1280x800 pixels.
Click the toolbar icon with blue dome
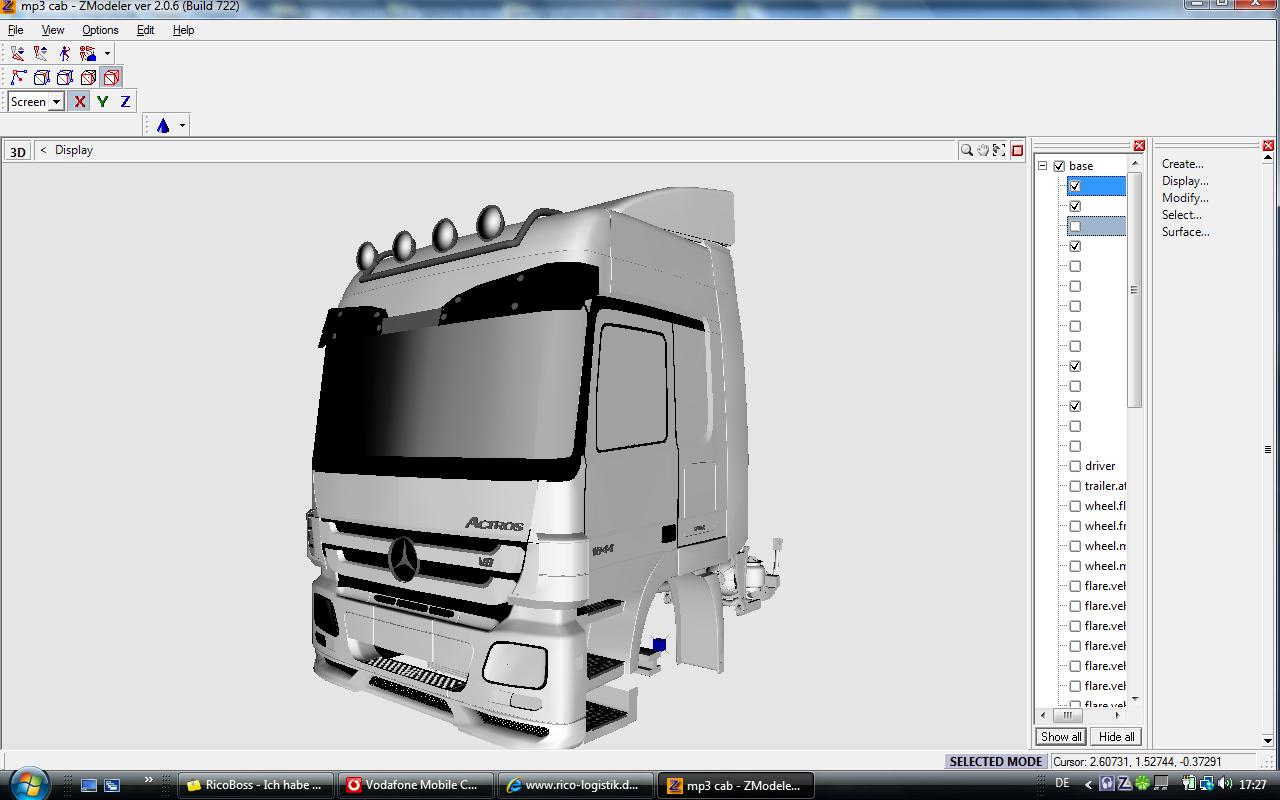[88, 53]
